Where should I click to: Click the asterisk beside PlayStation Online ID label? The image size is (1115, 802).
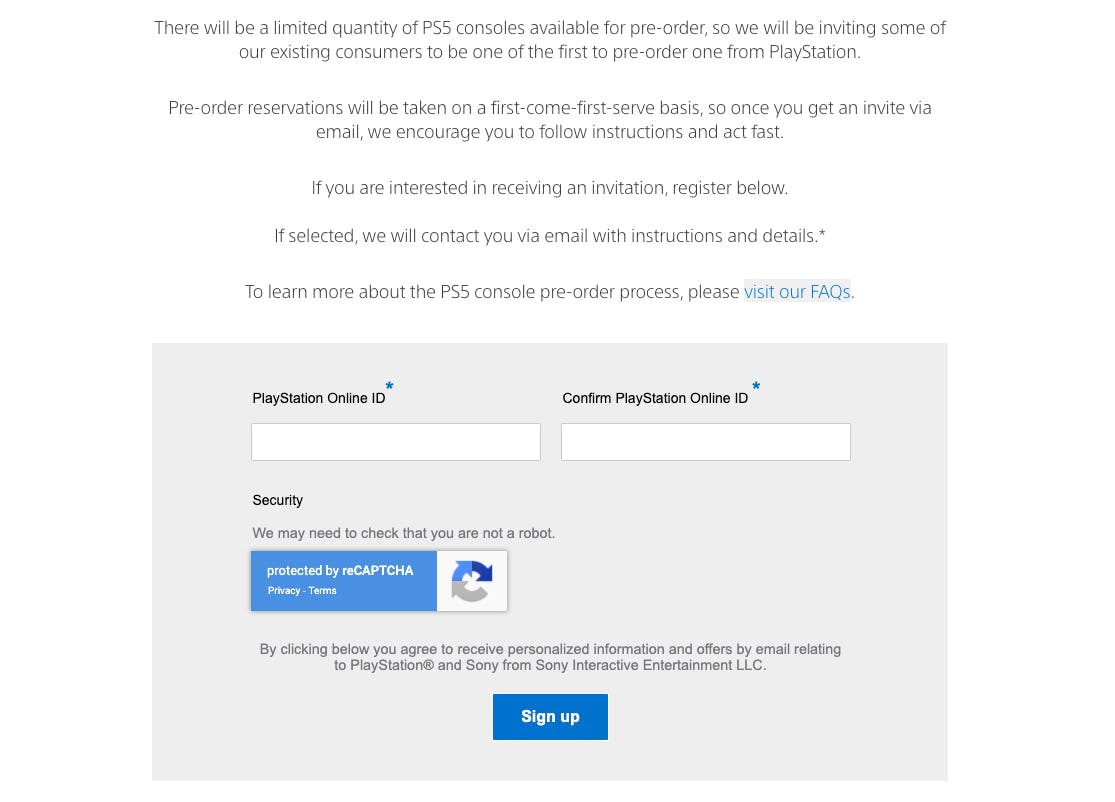coord(389,386)
